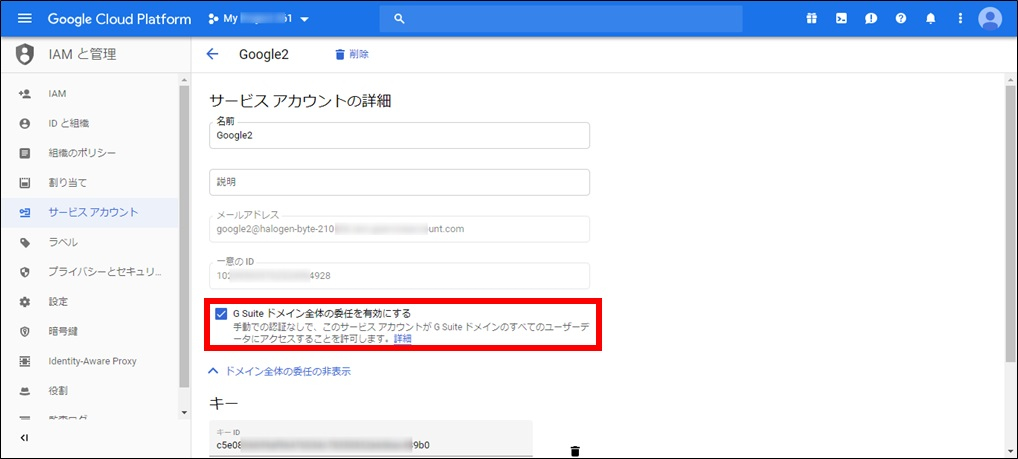Click the ID と組織 person icon
The height and width of the screenshot is (459, 1018).
(x=25, y=123)
